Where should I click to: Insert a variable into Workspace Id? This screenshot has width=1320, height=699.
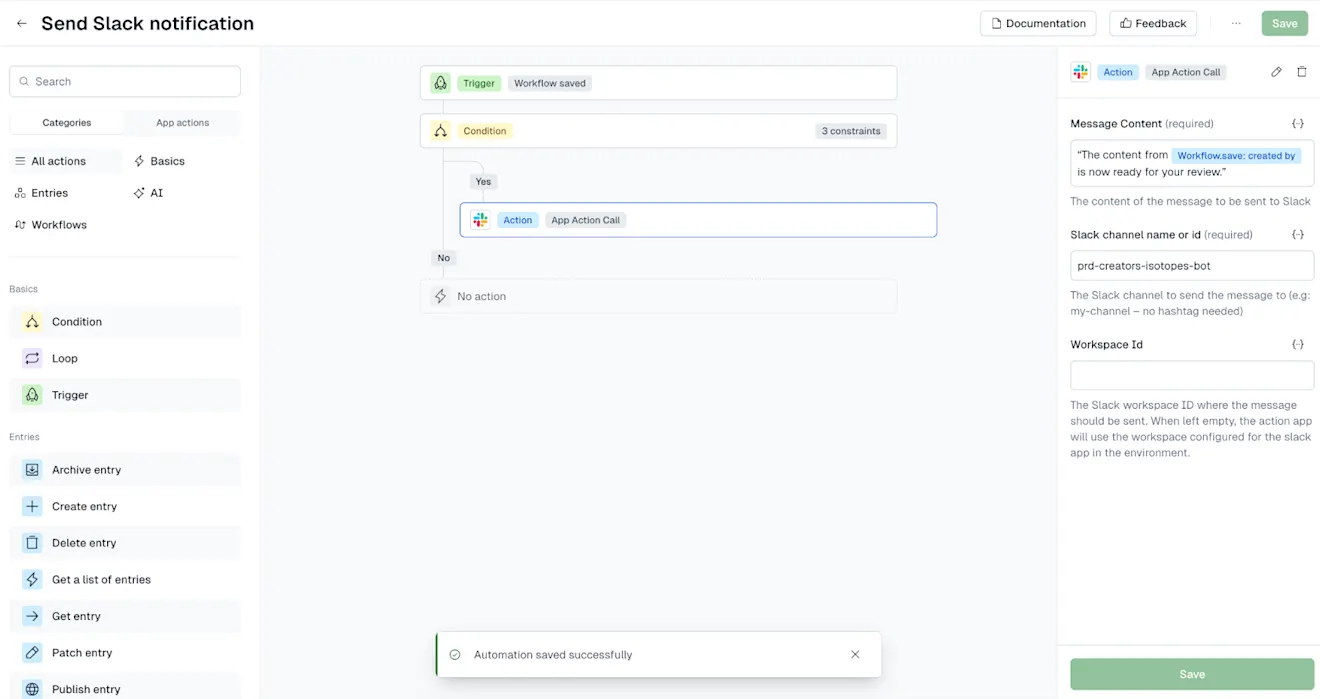pyautogui.click(x=1298, y=343)
